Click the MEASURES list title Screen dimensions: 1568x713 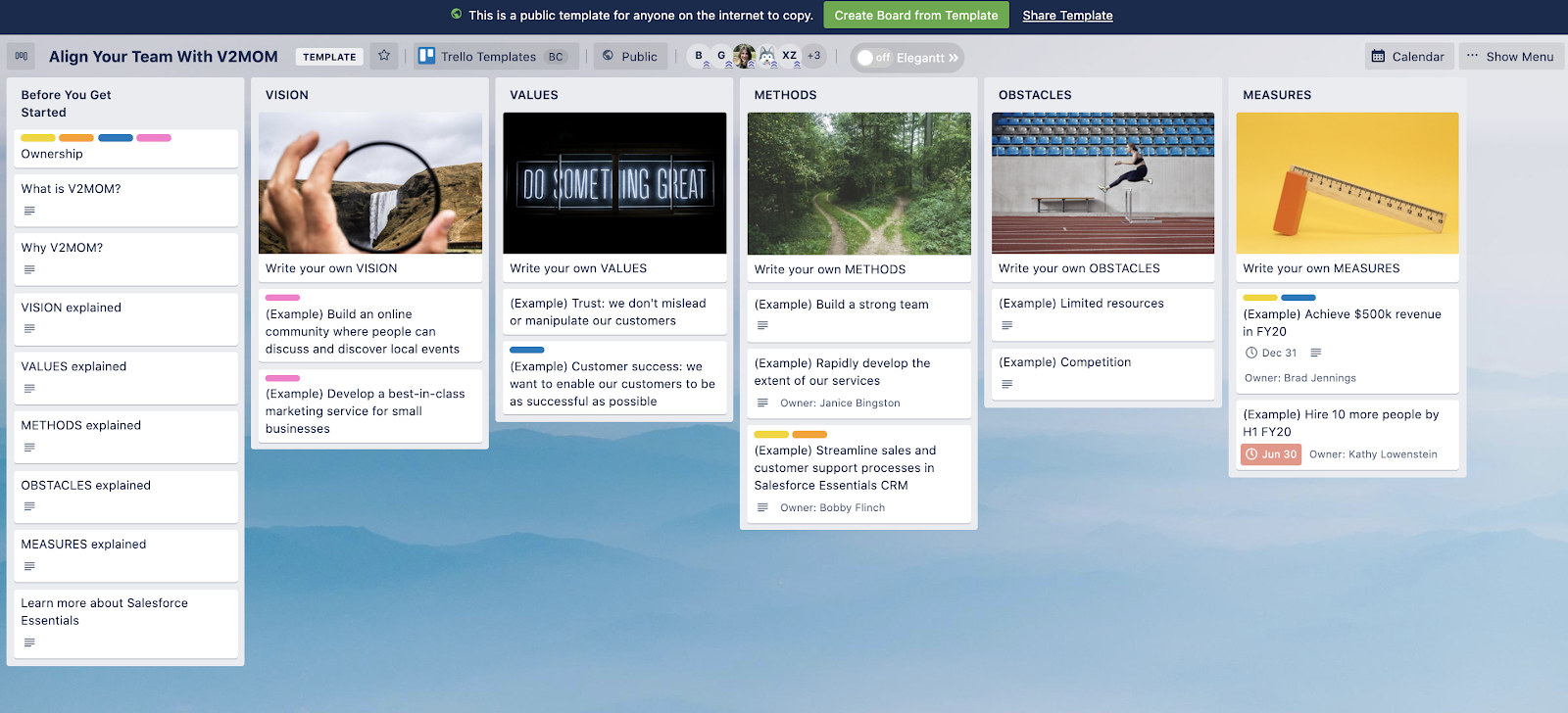pos(1277,95)
